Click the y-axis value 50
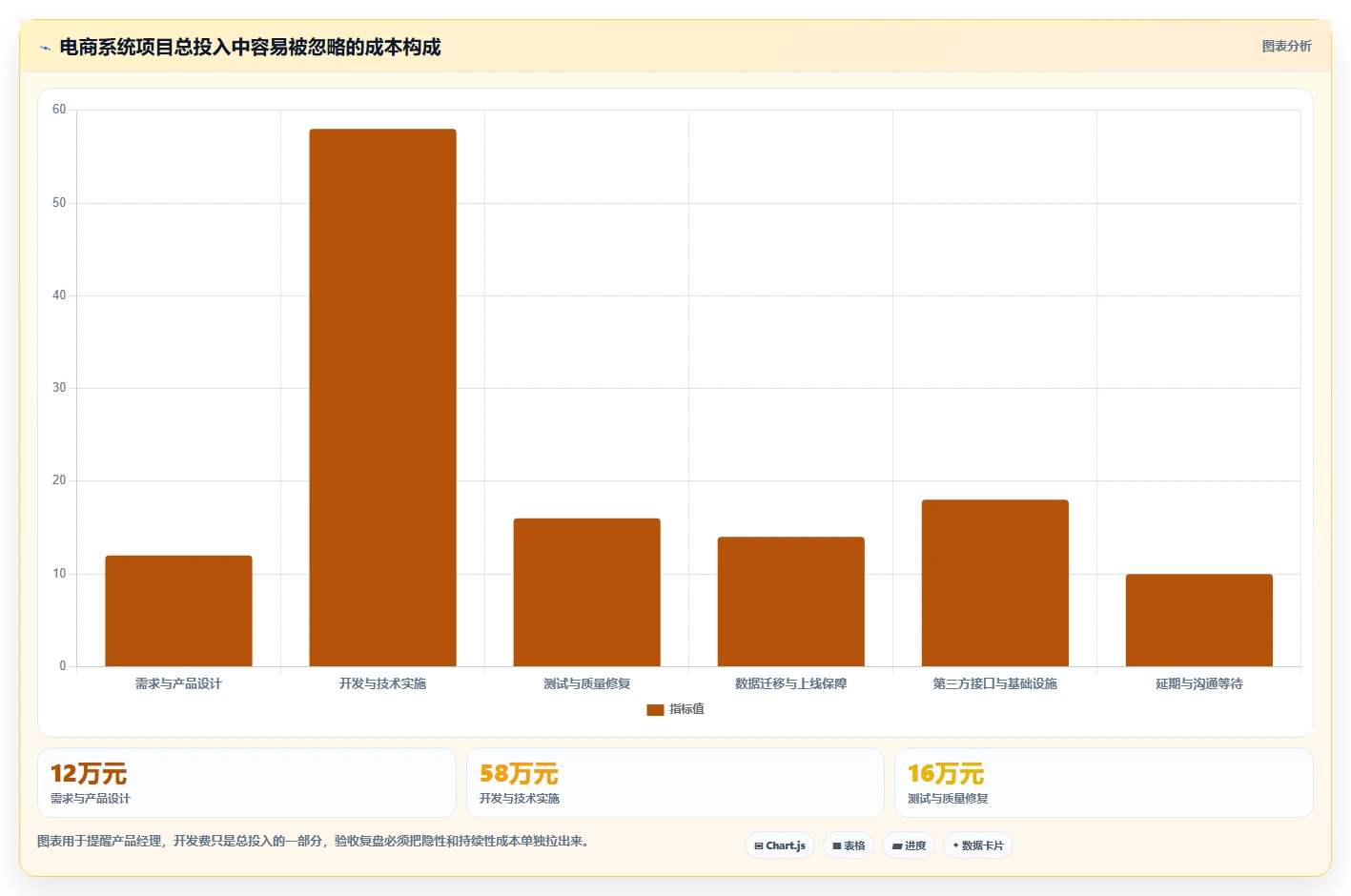The image size is (1351, 896). (x=59, y=203)
